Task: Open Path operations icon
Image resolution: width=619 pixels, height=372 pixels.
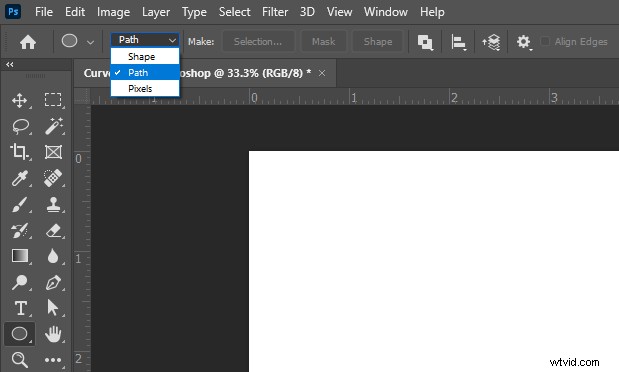Action: tap(425, 42)
